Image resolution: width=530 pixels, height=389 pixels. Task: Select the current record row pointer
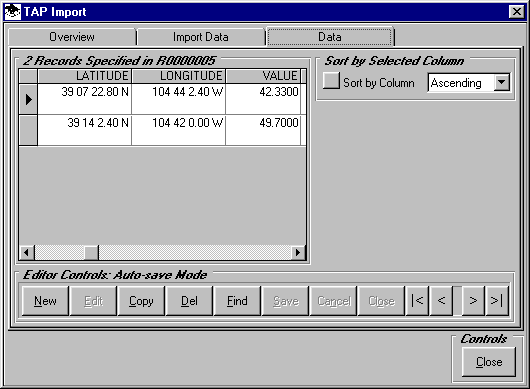pos(28,99)
